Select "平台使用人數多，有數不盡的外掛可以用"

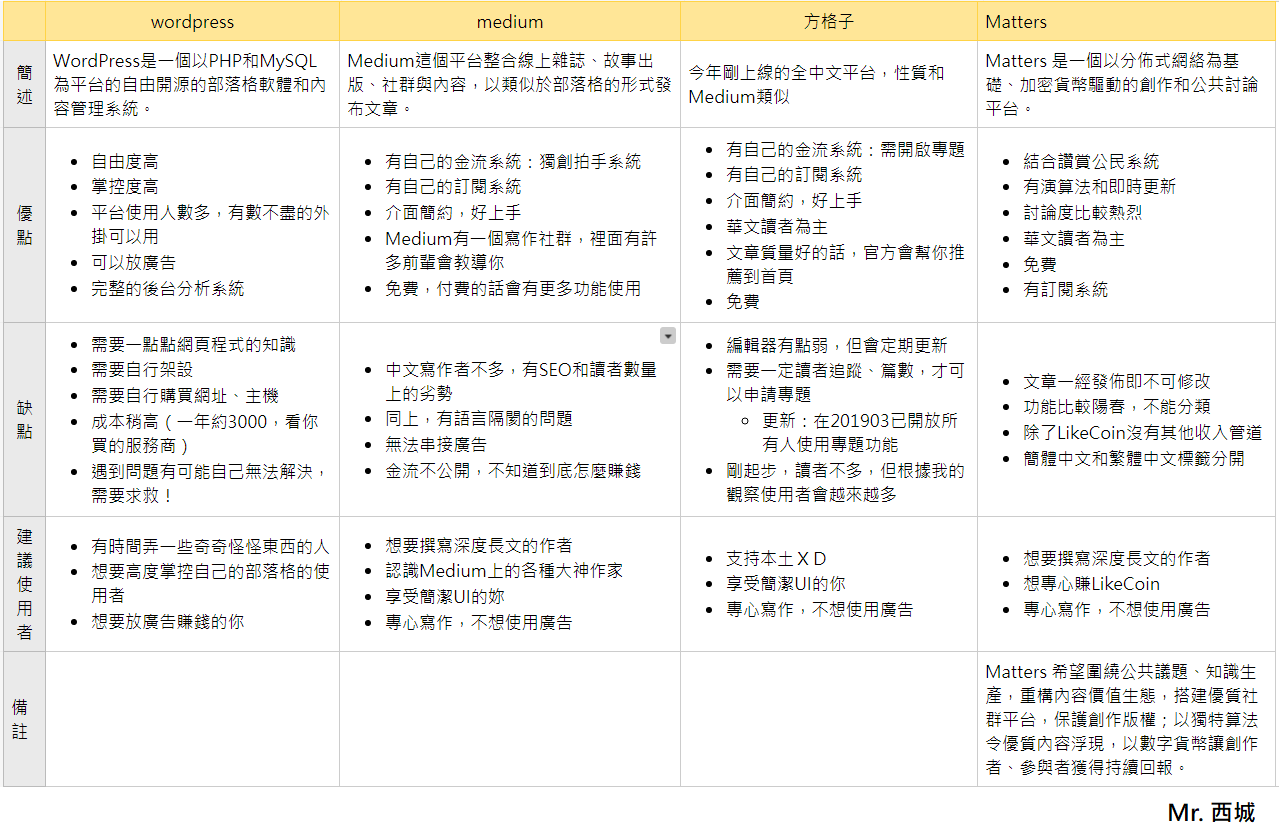[210, 225]
